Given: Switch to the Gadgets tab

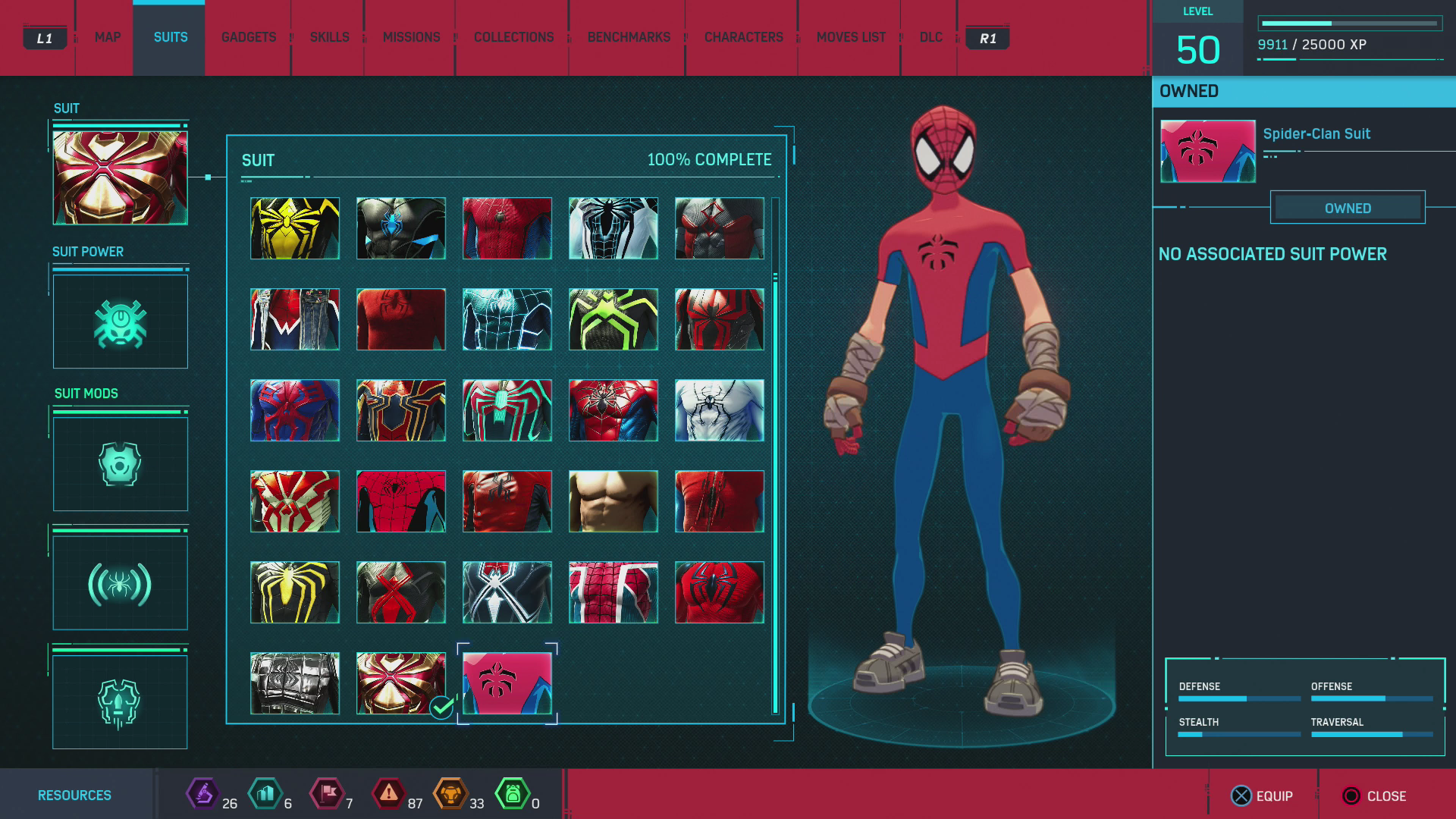Looking at the screenshot, I should click(248, 37).
